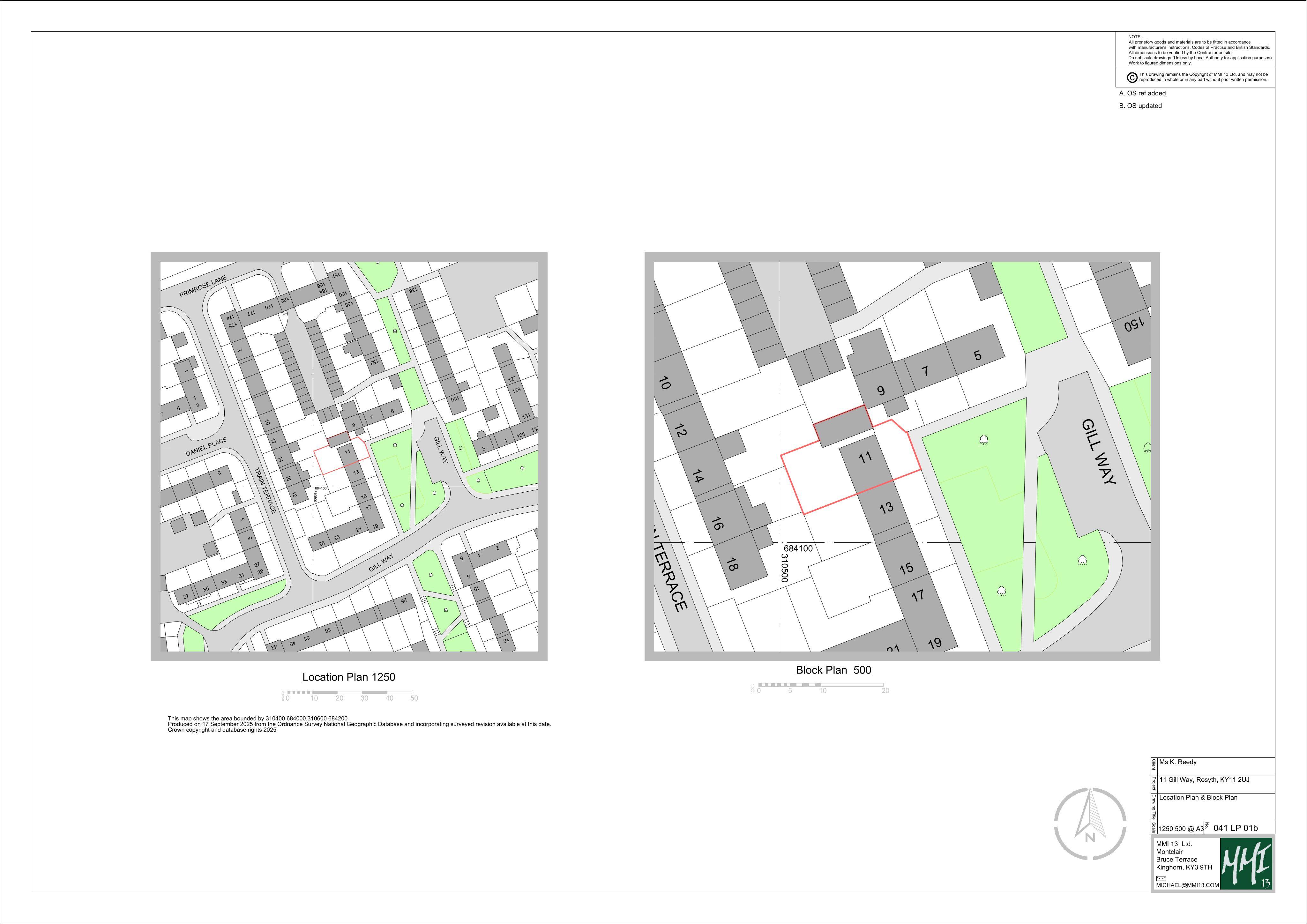Click the 'Bruce Terrace' address line
The image size is (1307, 924).
(x=1176, y=860)
